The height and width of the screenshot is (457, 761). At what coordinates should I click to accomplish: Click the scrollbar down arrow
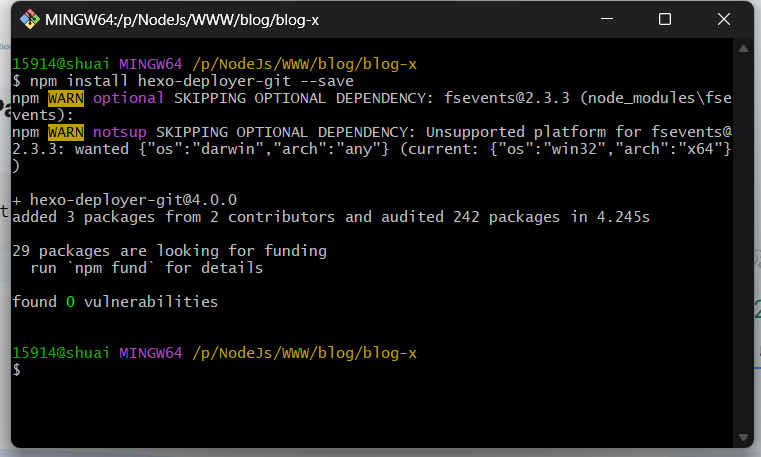741,437
